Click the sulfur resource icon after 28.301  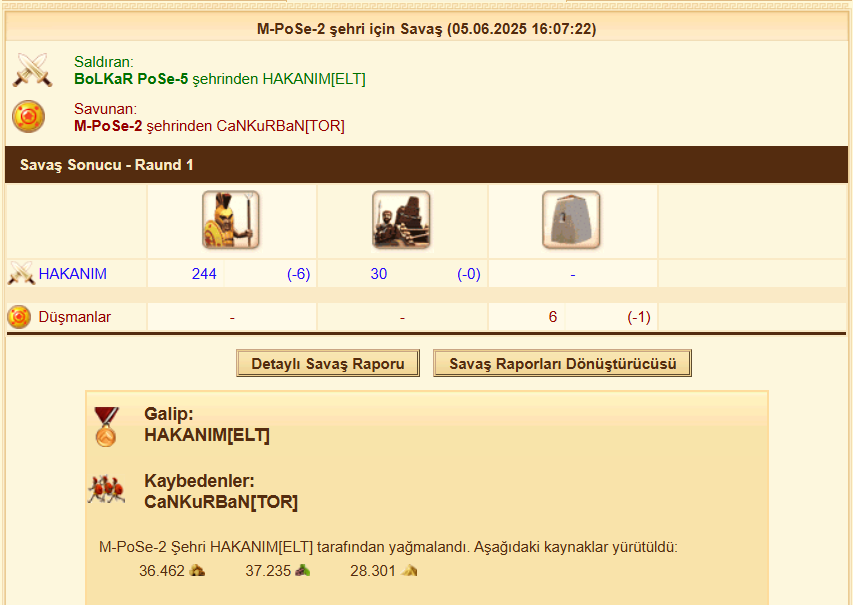pyautogui.click(x=409, y=570)
